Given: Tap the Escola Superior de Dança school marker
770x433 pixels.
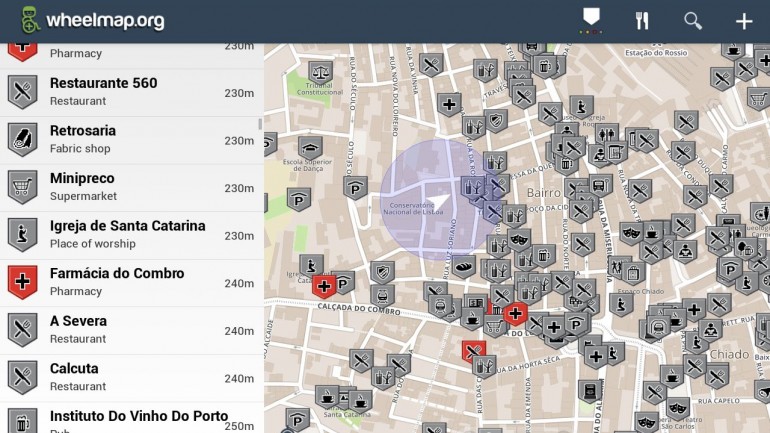Looking at the screenshot, I should coord(310,148).
